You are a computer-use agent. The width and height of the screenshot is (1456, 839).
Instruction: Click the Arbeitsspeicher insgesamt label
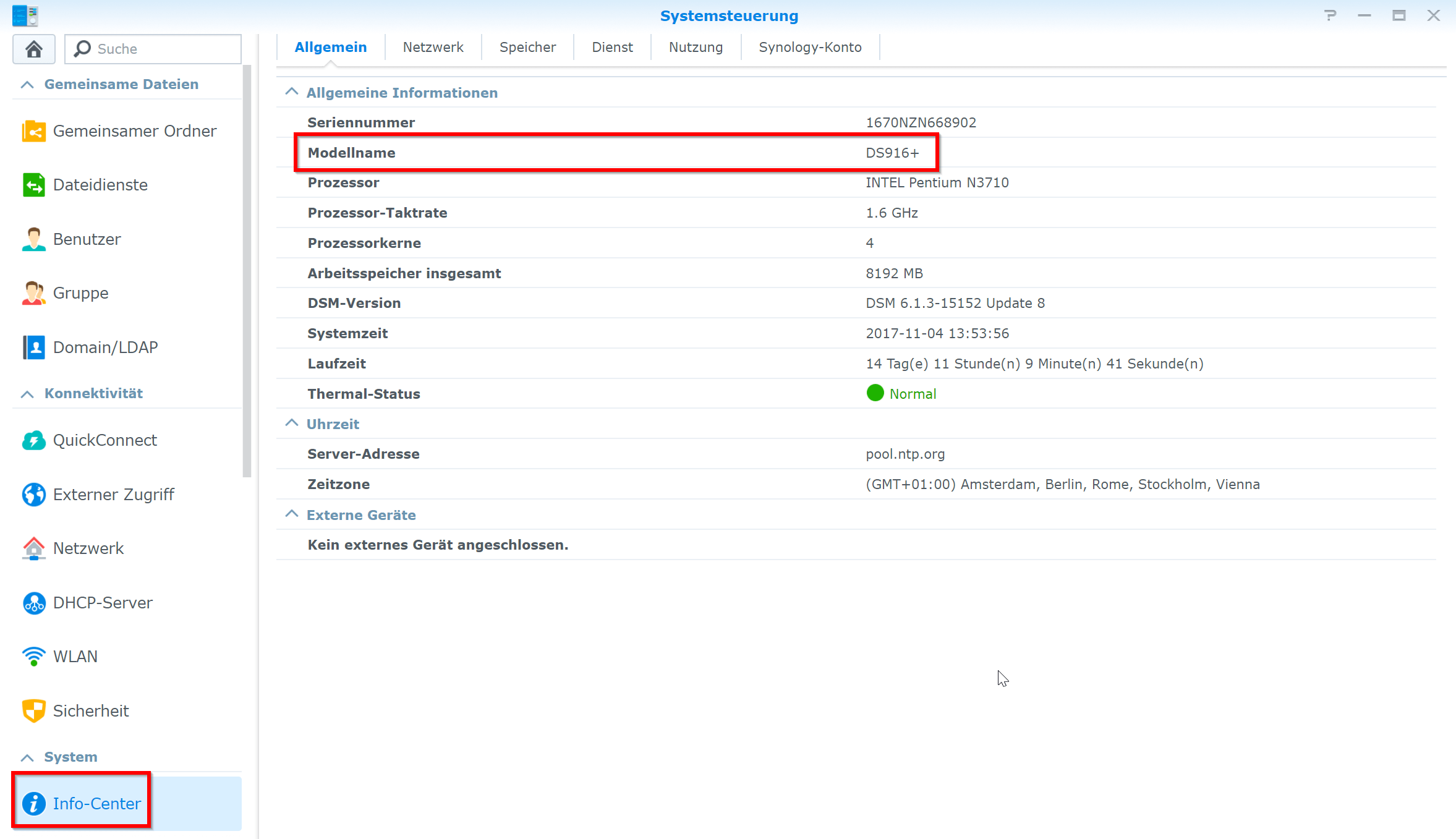[404, 273]
